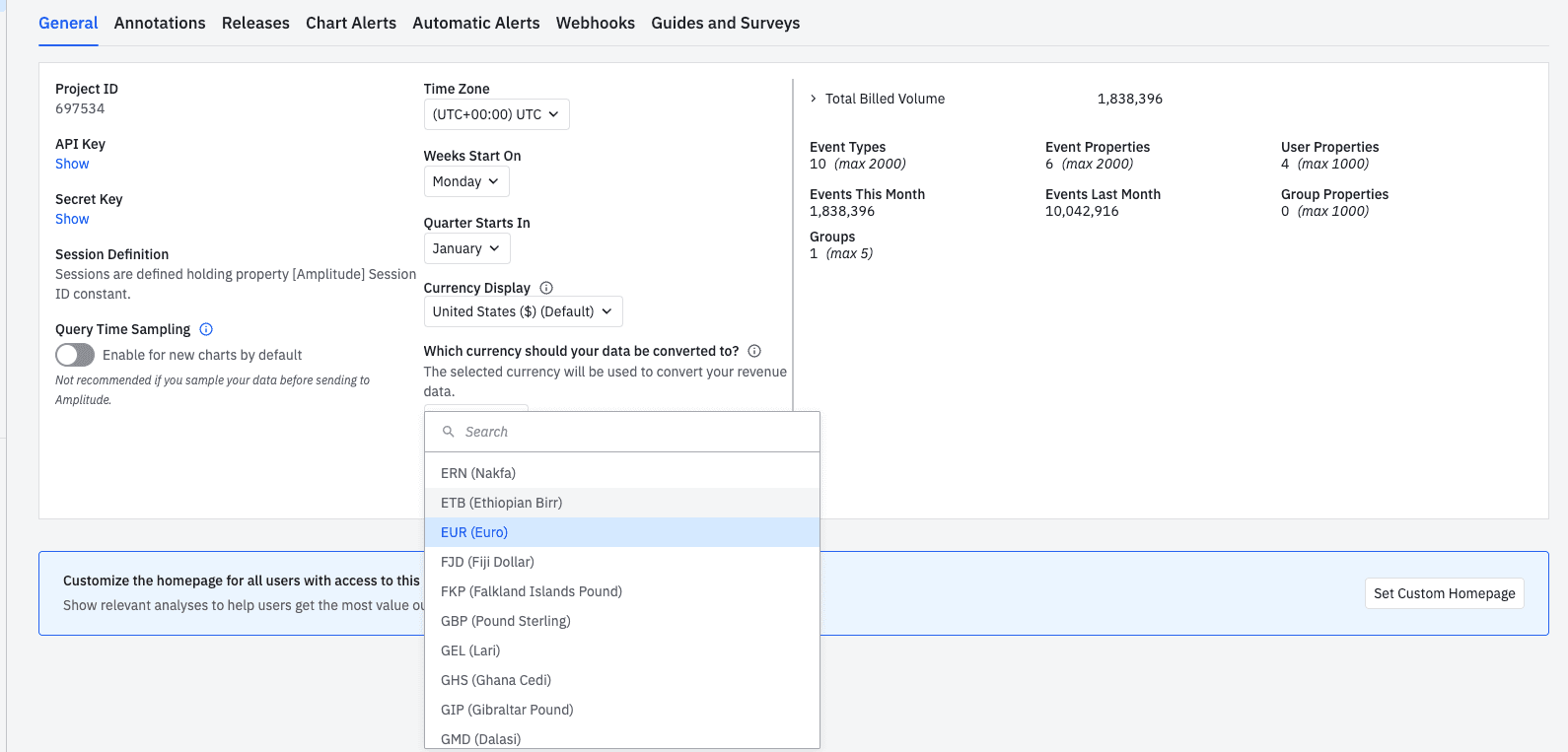Open the Time Zone dropdown

pos(496,114)
